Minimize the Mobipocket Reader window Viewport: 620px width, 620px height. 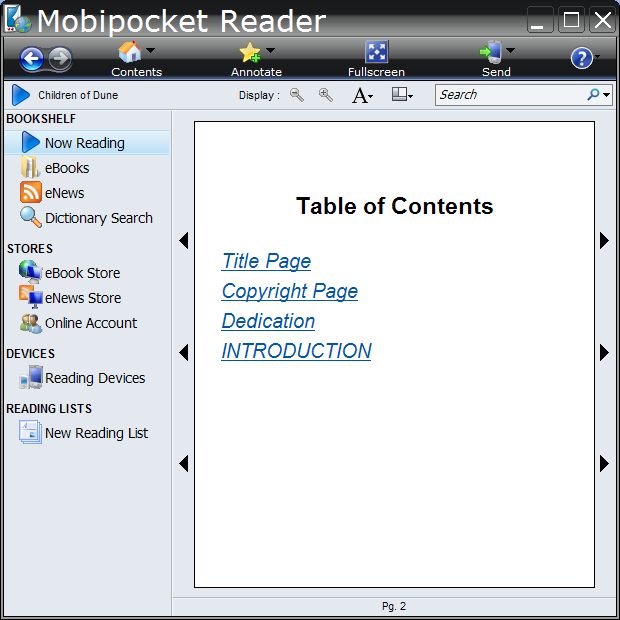[540, 20]
